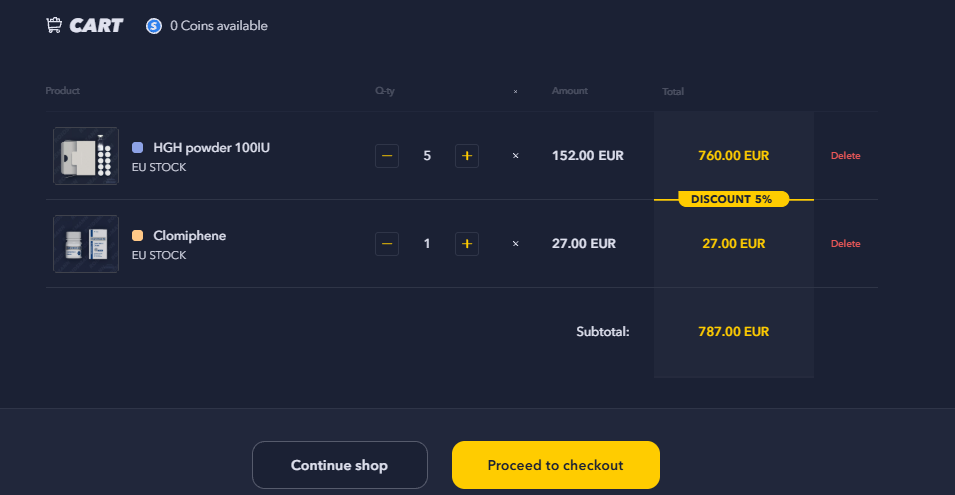Click the purple swatch beside HGH powder

pyautogui.click(x=138, y=148)
